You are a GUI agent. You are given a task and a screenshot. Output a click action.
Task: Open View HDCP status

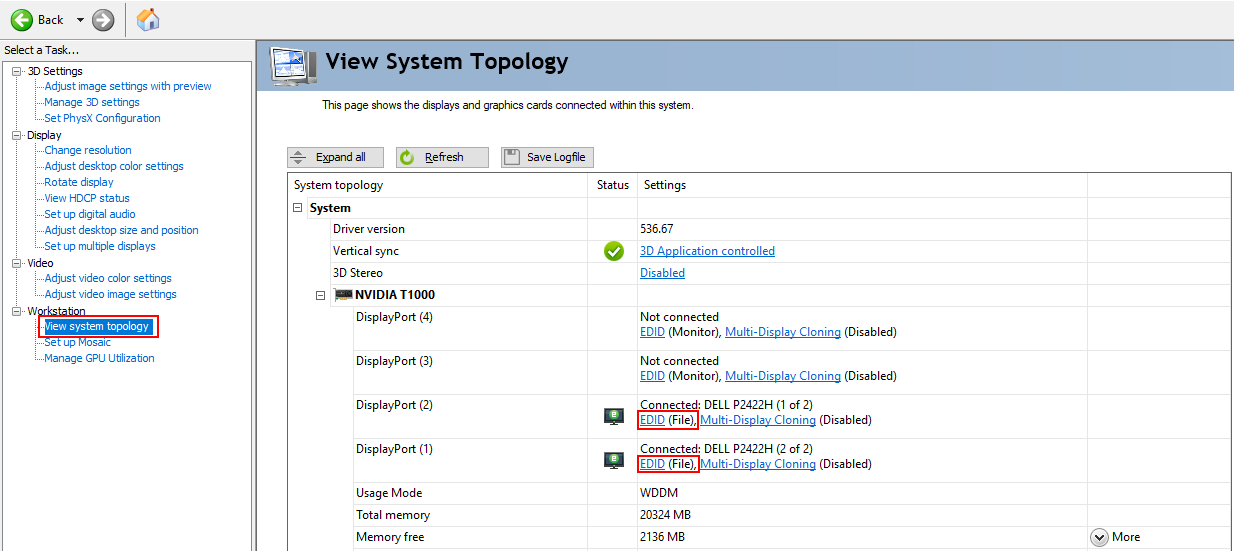[x=87, y=198]
